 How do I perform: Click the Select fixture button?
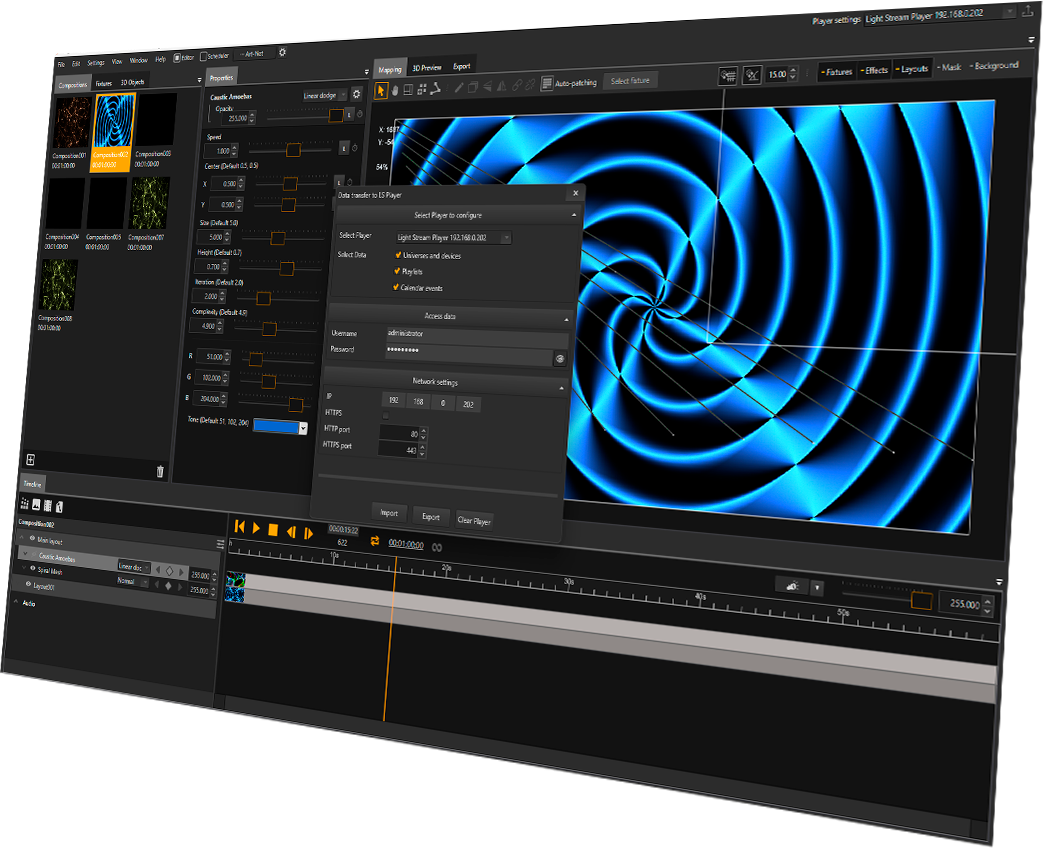click(x=630, y=80)
